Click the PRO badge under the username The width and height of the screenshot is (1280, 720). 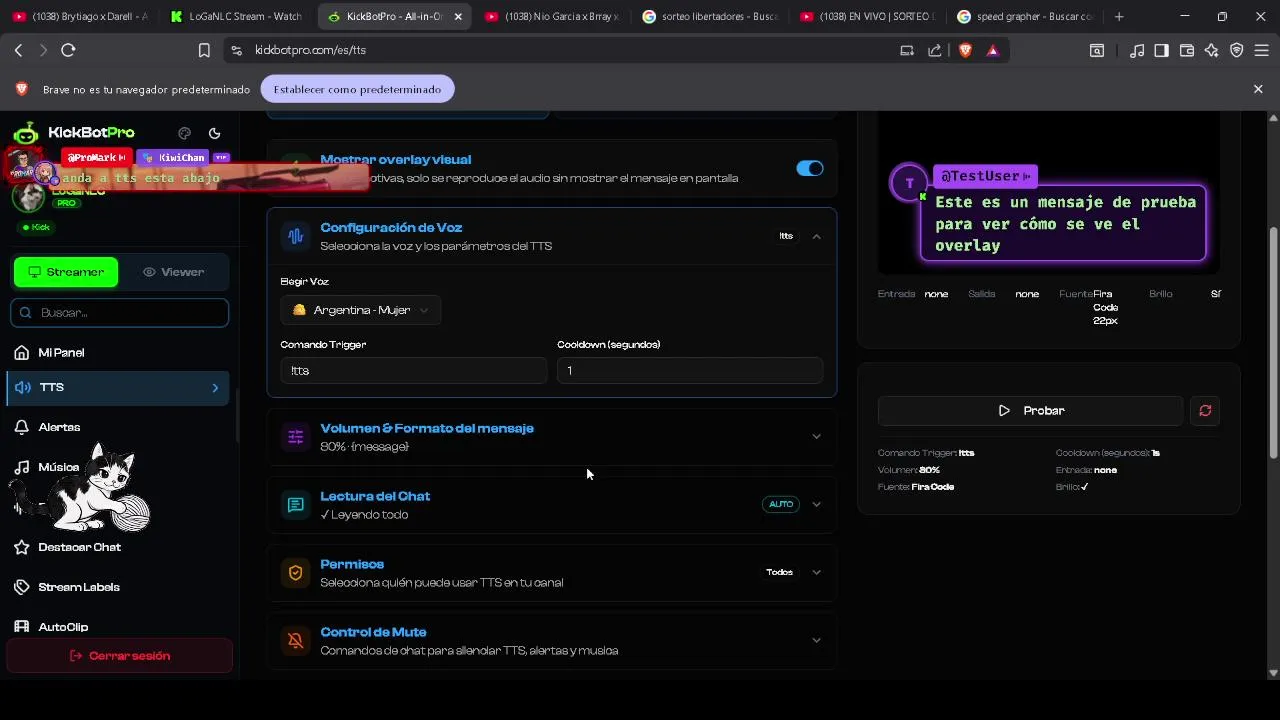click(x=66, y=203)
